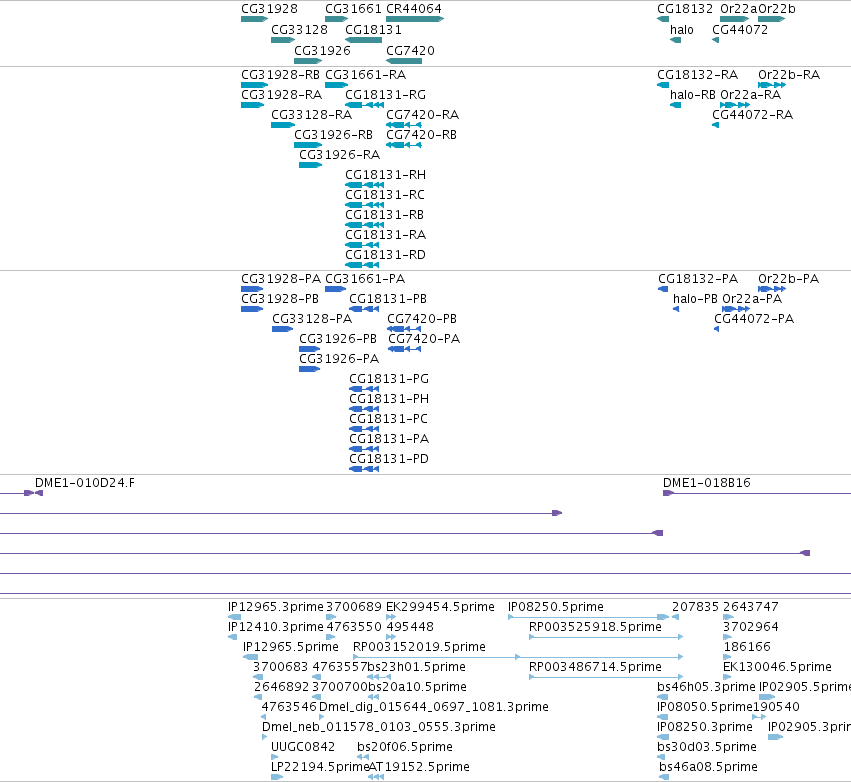Select the CG31926 gene arrow
851x782 pixels.
(x=308, y=61)
